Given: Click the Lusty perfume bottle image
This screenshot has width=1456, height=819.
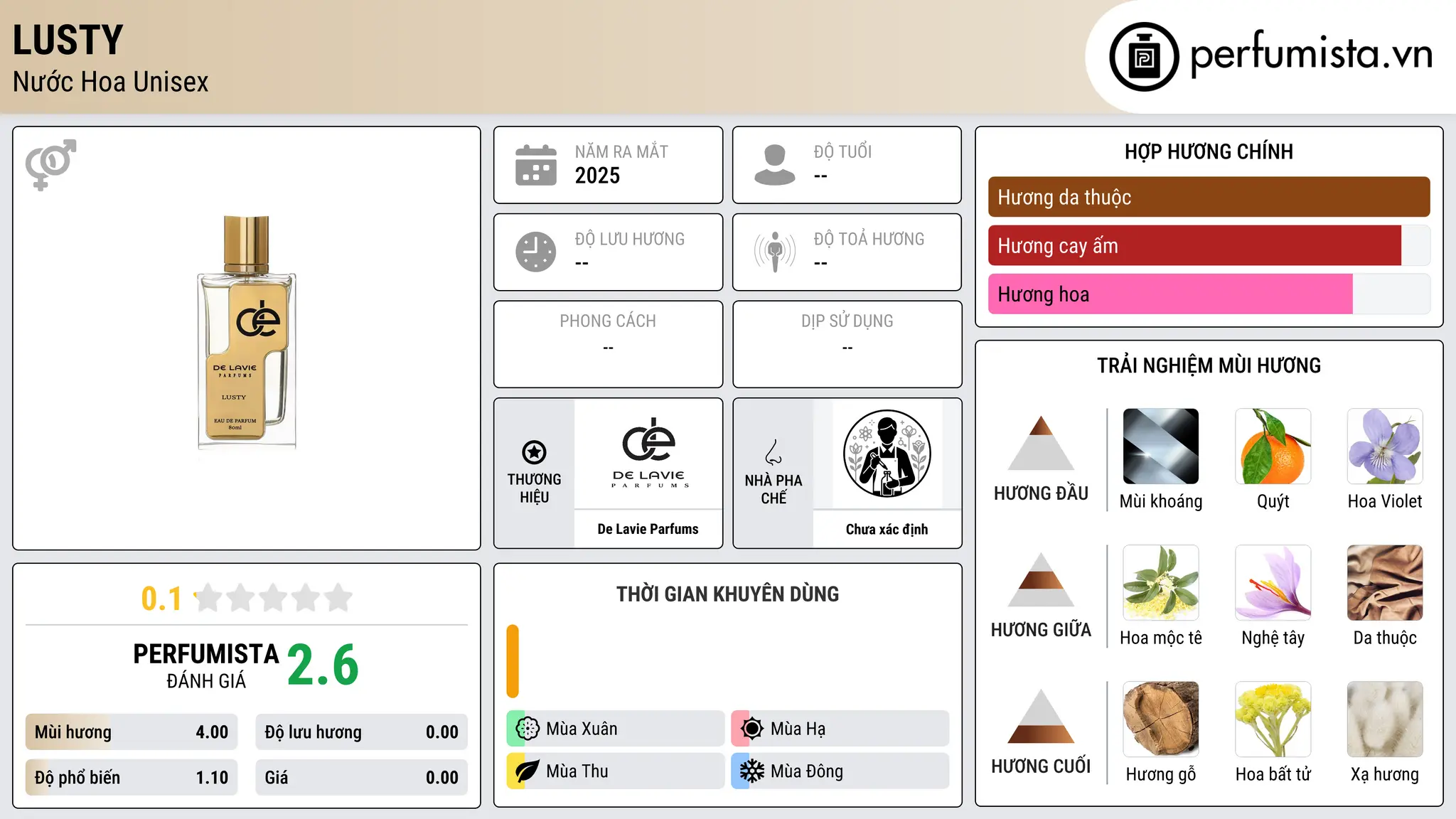Looking at the screenshot, I should click(x=247, y=332).
